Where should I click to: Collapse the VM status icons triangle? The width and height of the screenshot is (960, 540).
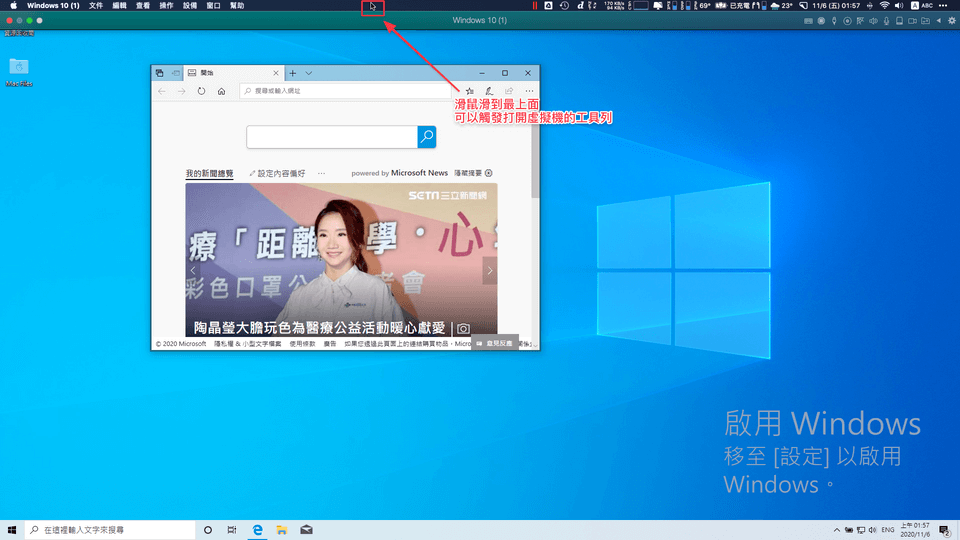[x=939, y=21]
